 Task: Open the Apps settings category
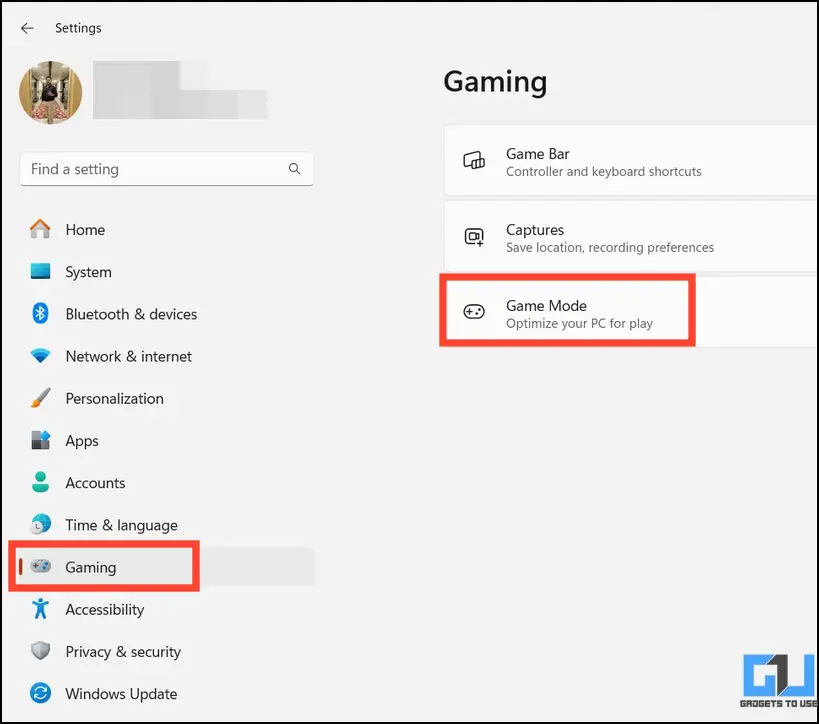[167, 440]
